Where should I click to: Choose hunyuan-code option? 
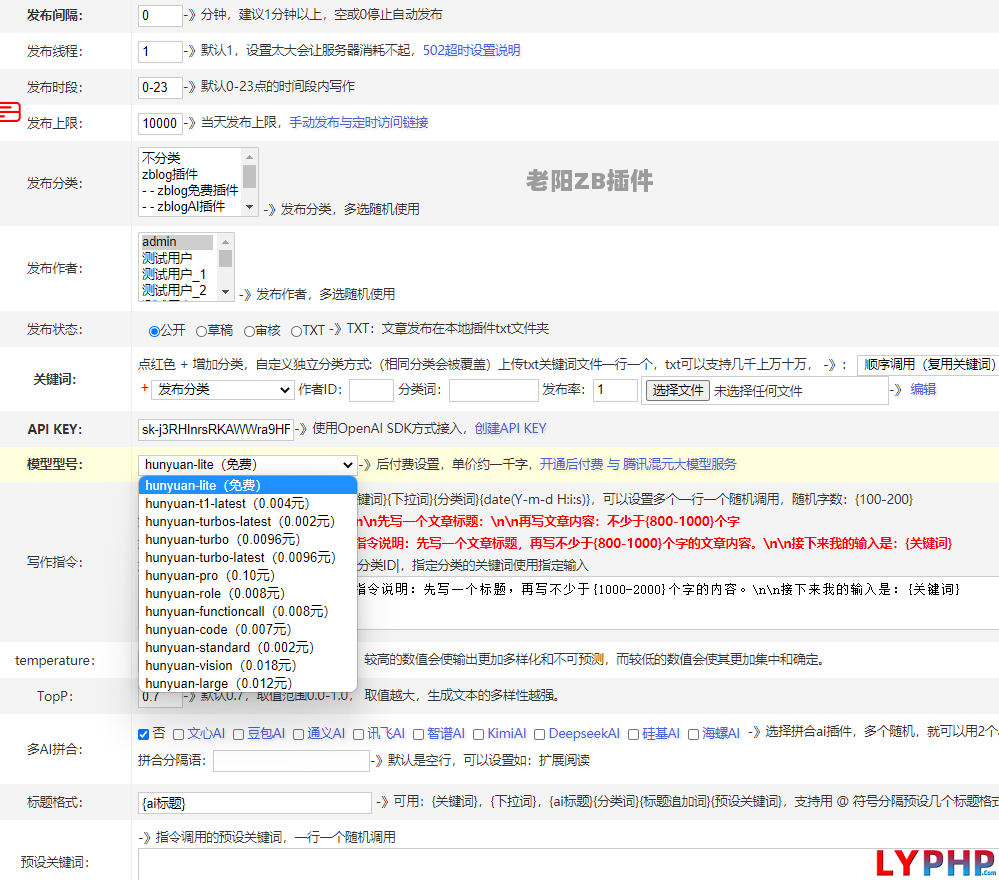point(247,630)
